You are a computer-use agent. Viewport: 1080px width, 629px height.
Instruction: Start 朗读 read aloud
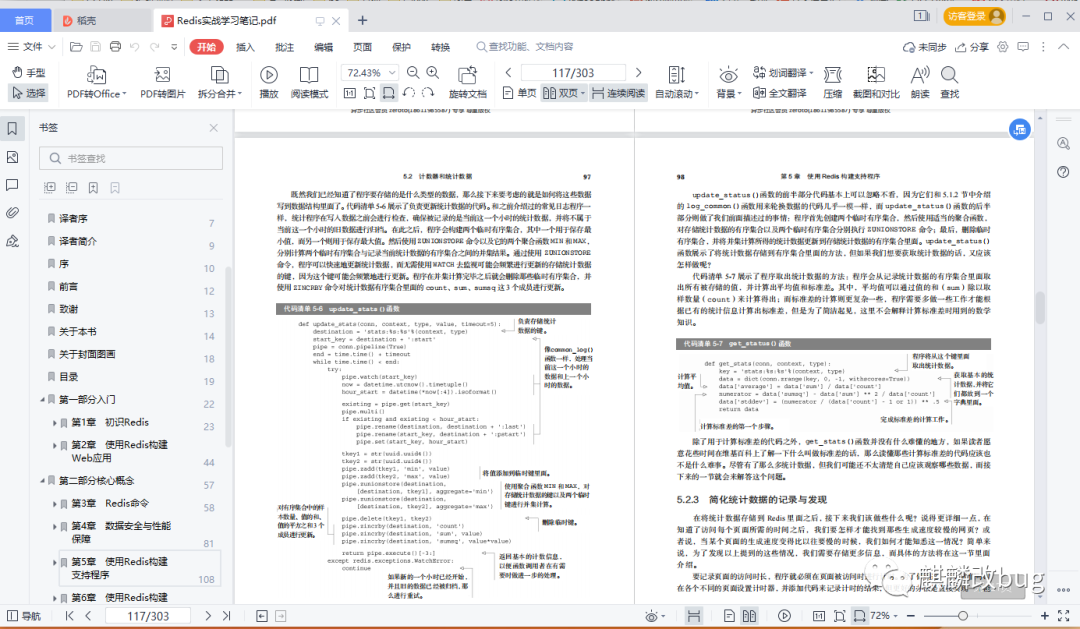pyautogui.click(x=920, y=83)
